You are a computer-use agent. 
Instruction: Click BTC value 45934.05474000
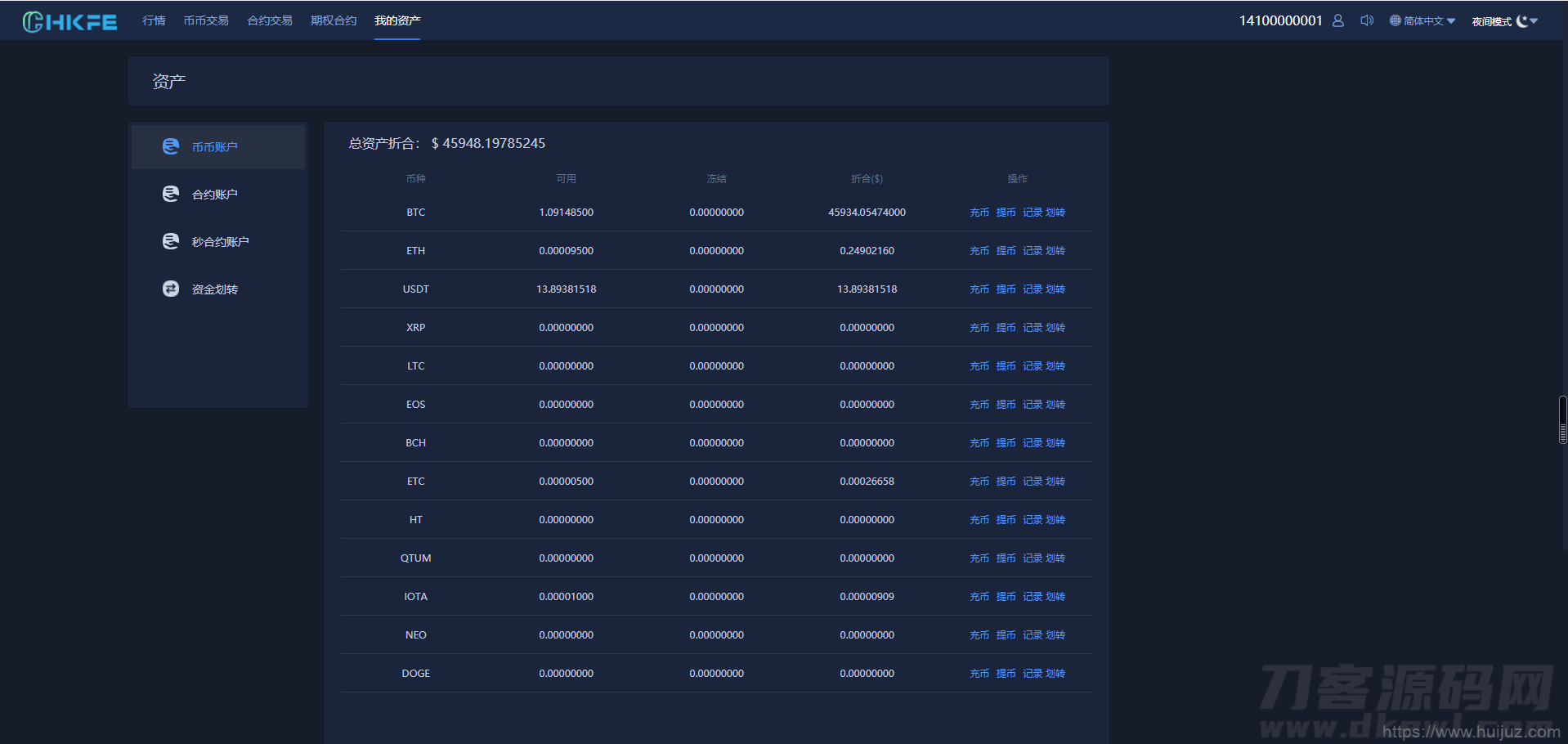[867, 213]
